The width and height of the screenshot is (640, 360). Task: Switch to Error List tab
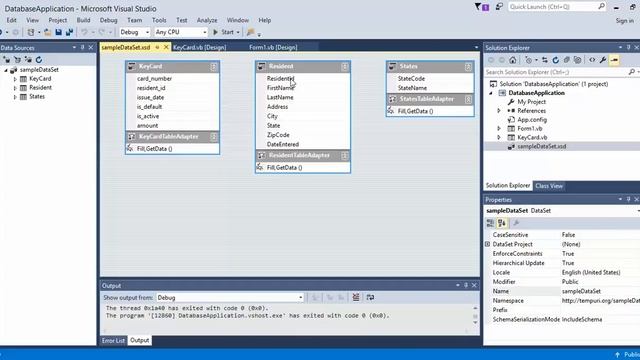click(113, 340)
